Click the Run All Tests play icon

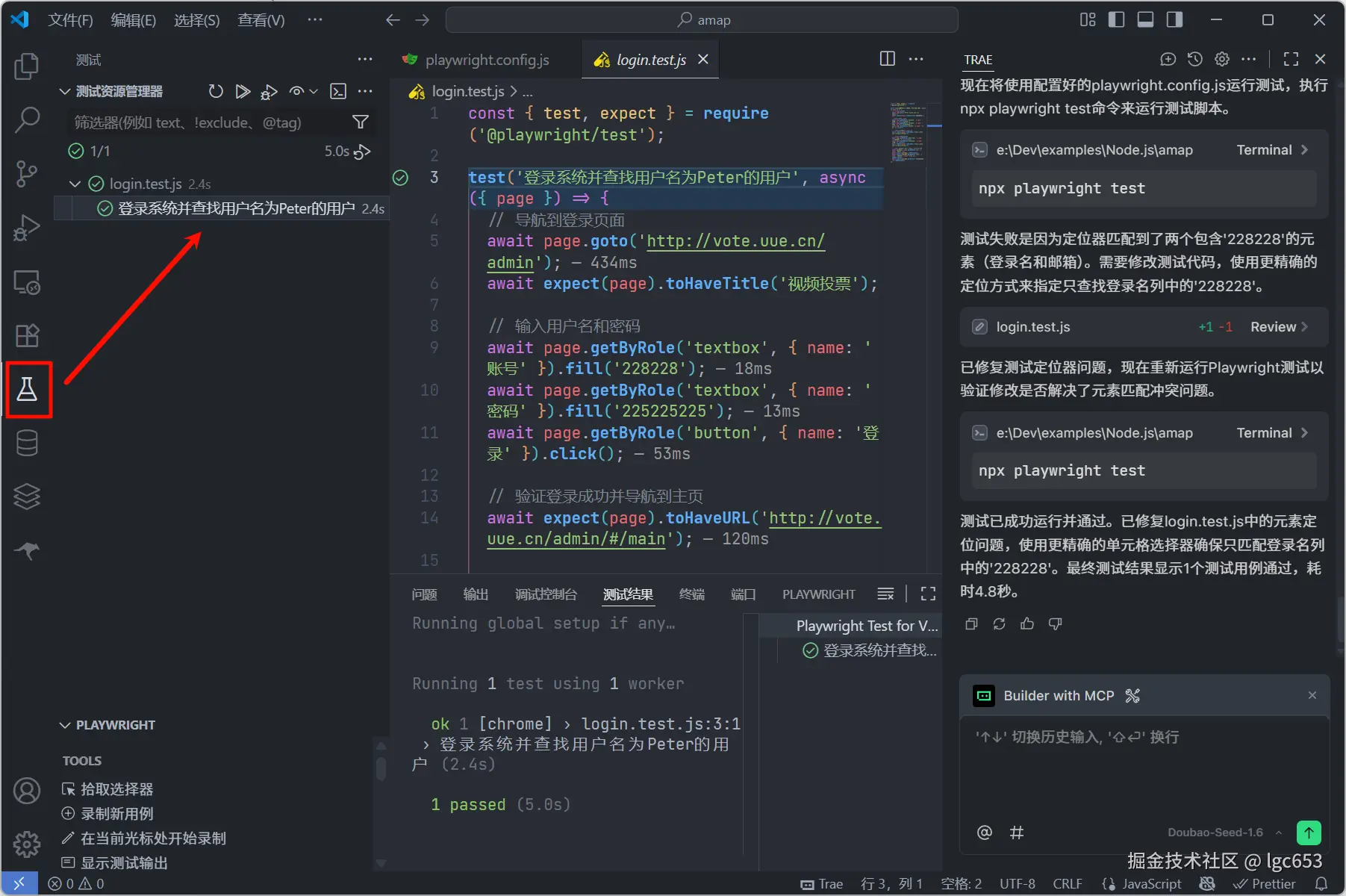coord(242,91)
